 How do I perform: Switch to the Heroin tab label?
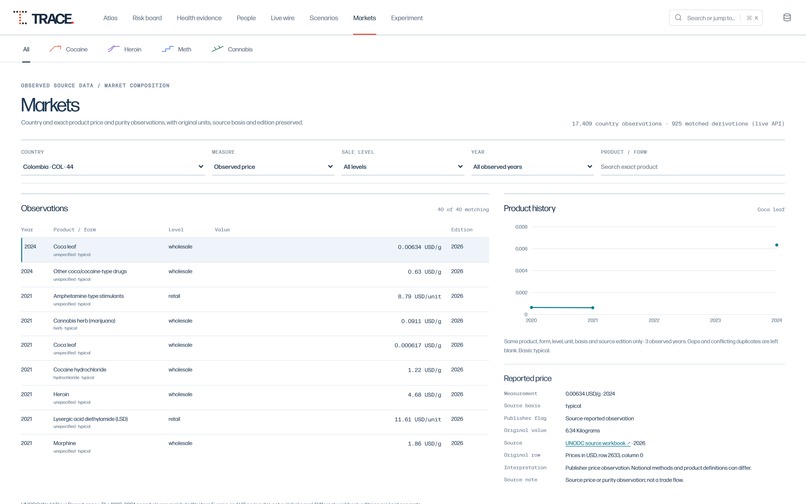[x=133, y=49]
